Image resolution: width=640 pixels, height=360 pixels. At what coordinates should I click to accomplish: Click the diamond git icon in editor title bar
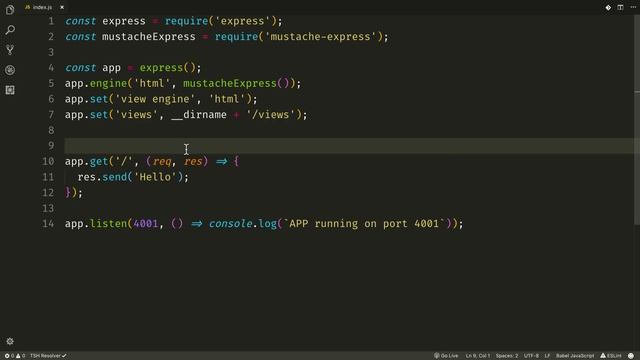click(608, 7)
